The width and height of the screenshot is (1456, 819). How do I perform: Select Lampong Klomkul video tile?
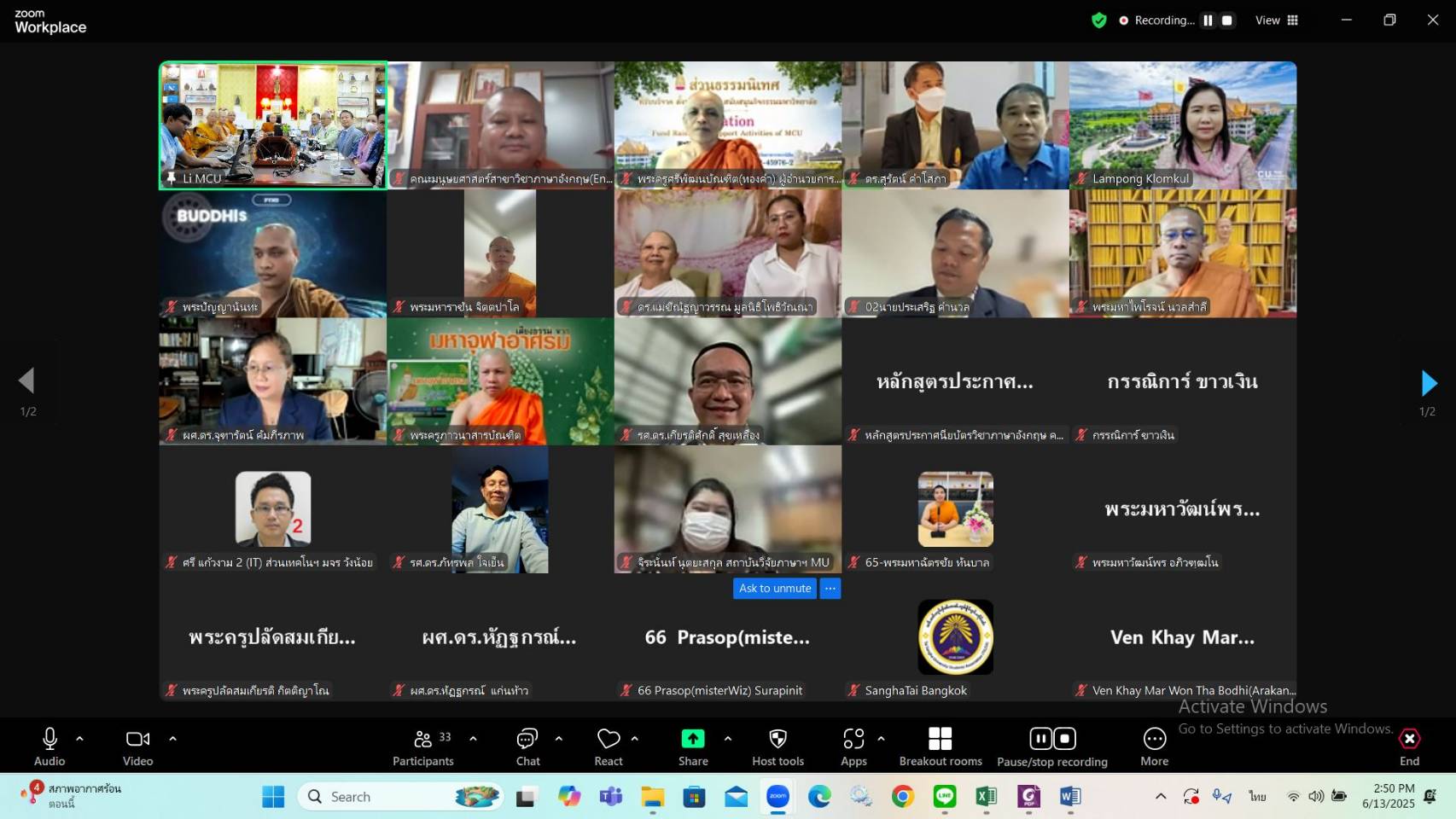coord(1183,125)
